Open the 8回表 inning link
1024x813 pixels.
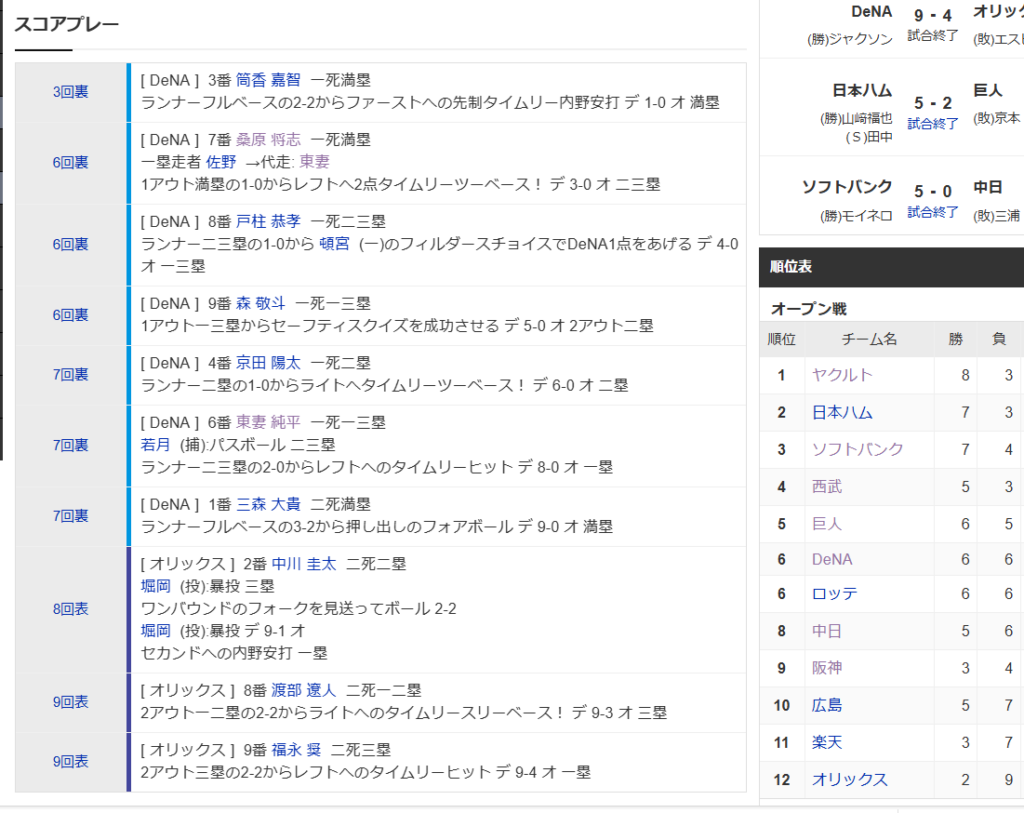(x=71, y=609)
